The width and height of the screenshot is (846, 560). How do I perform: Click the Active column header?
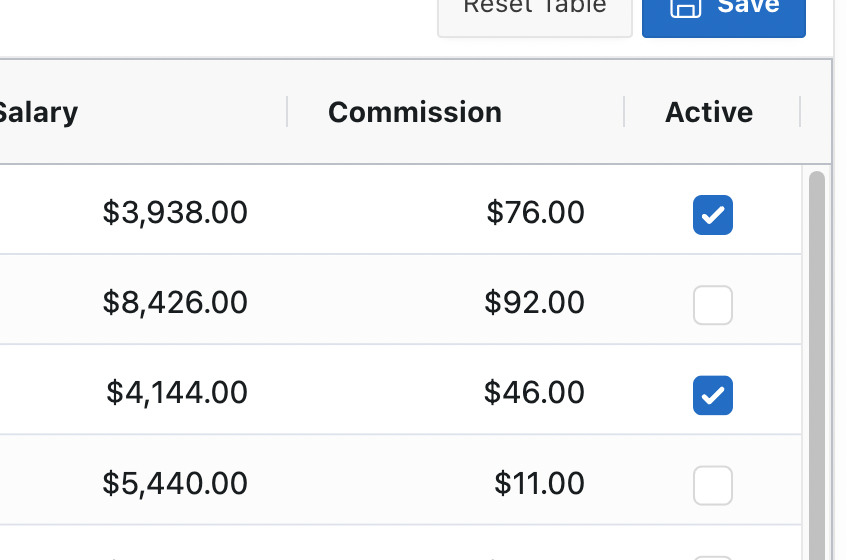pyautogui.click(x=709, y=112)
